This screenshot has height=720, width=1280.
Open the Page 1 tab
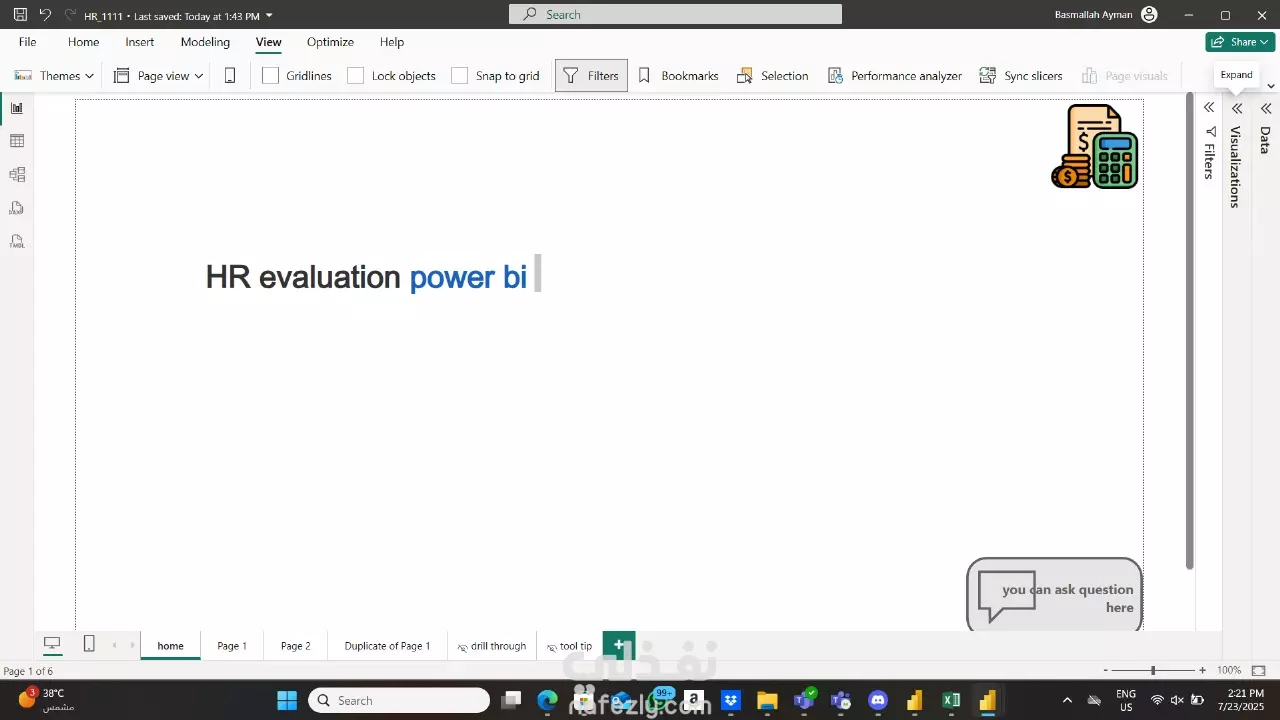232,646
